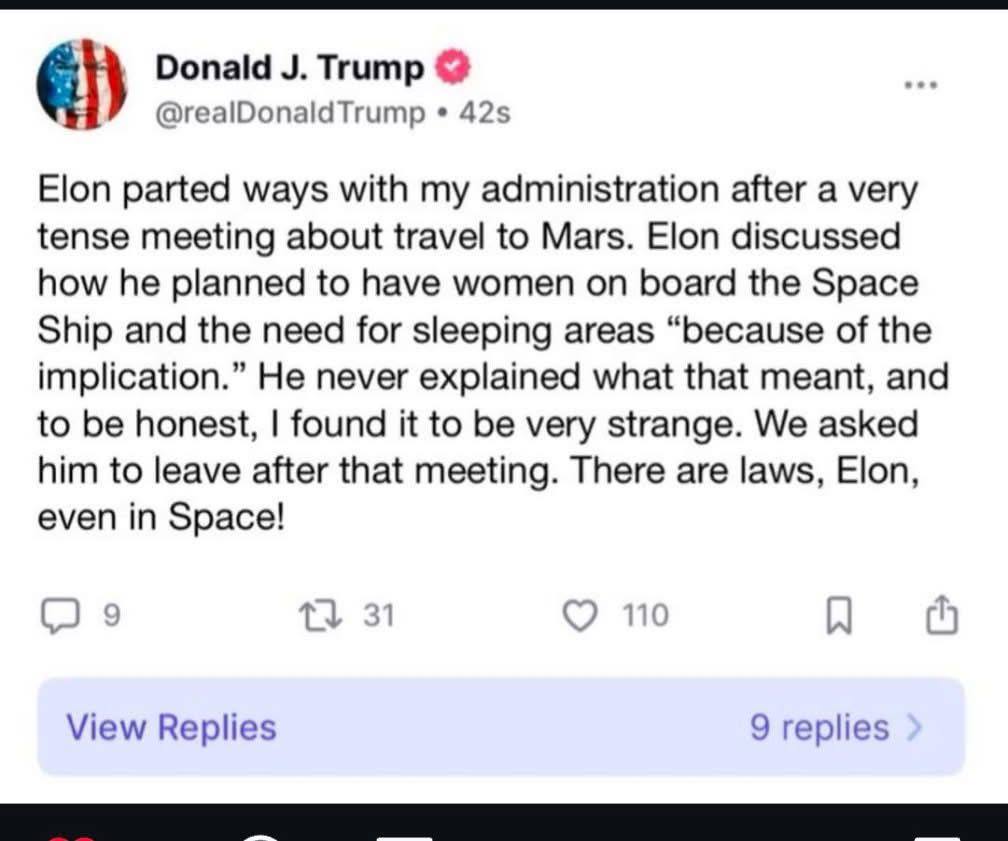Viewport: 1008px width, 841px height.
Task: Tap the red icon in bottom bar
Action: [71, 838]
